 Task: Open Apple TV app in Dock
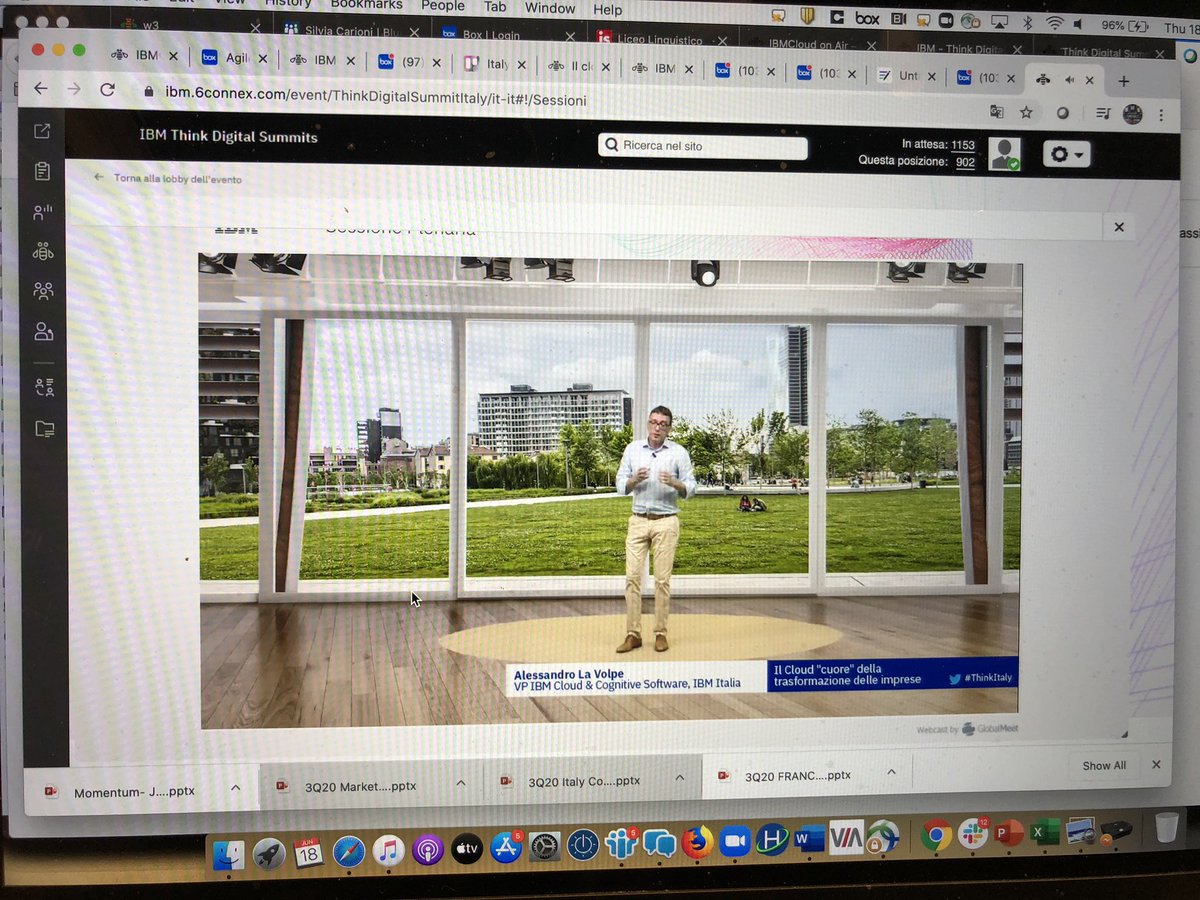467,849
